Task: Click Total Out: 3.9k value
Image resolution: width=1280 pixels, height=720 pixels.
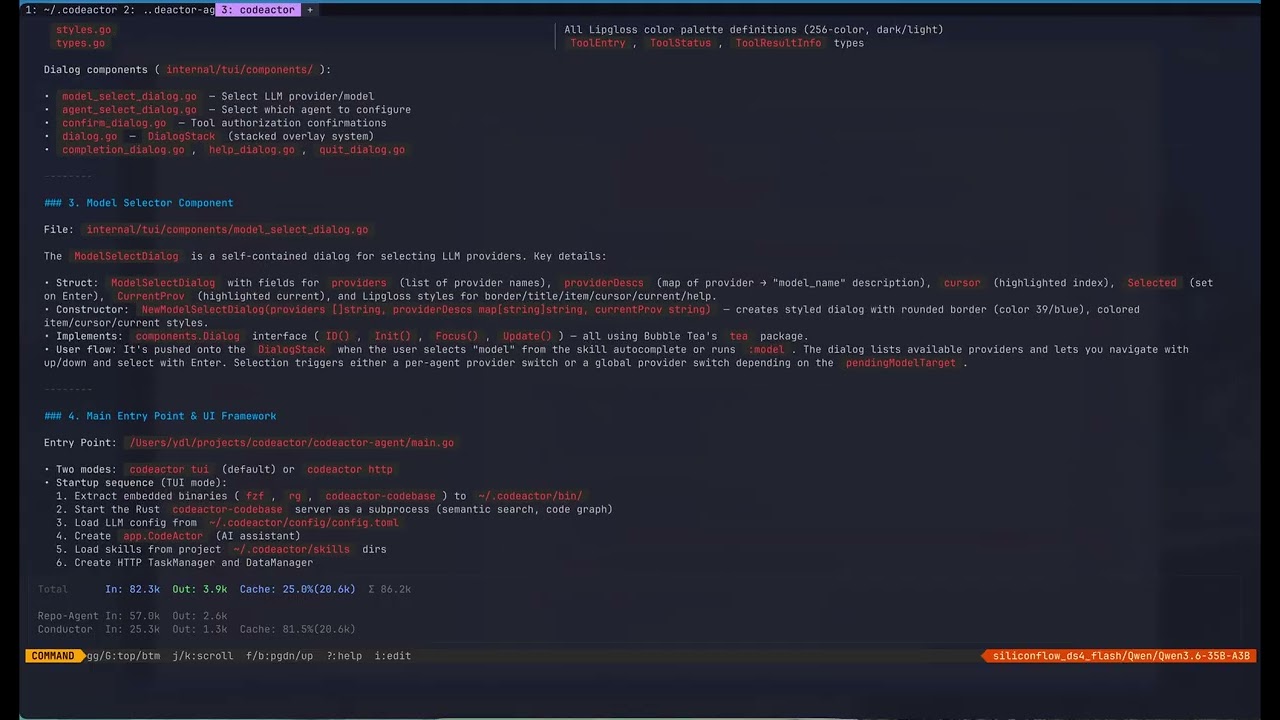Action: pos(199,589)
